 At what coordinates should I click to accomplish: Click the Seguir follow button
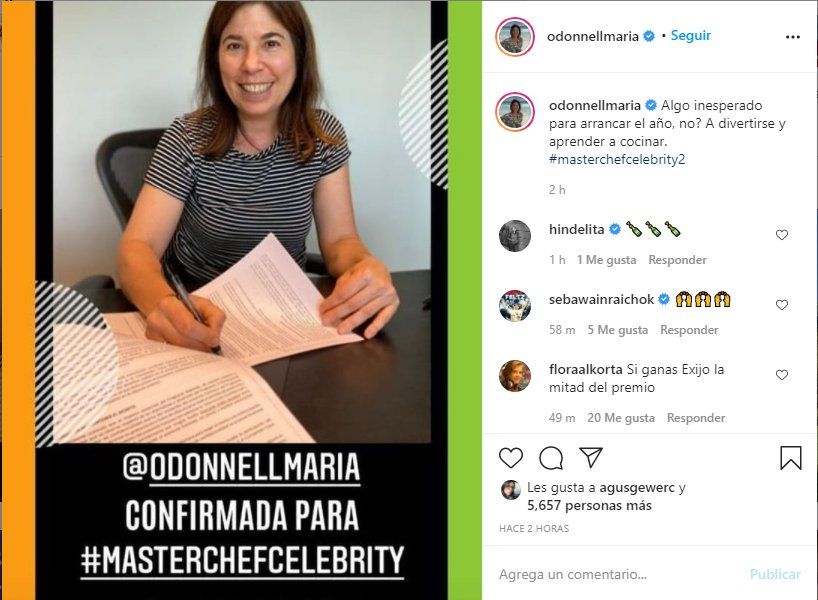click(691, 35)
